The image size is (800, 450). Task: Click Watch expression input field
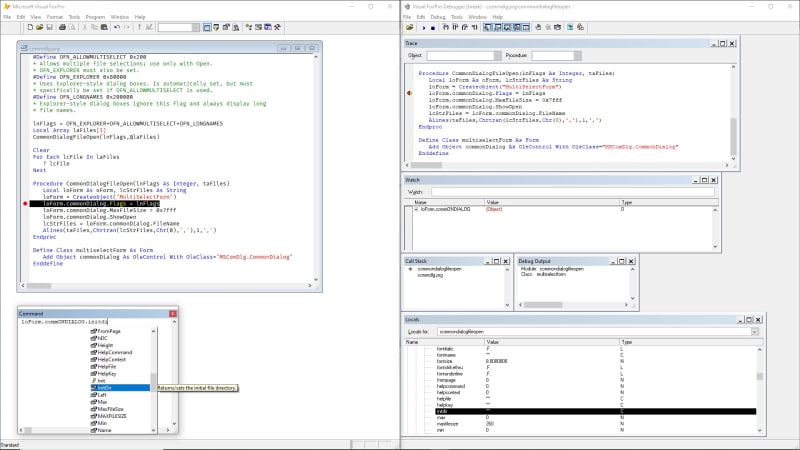pos(572,192)
